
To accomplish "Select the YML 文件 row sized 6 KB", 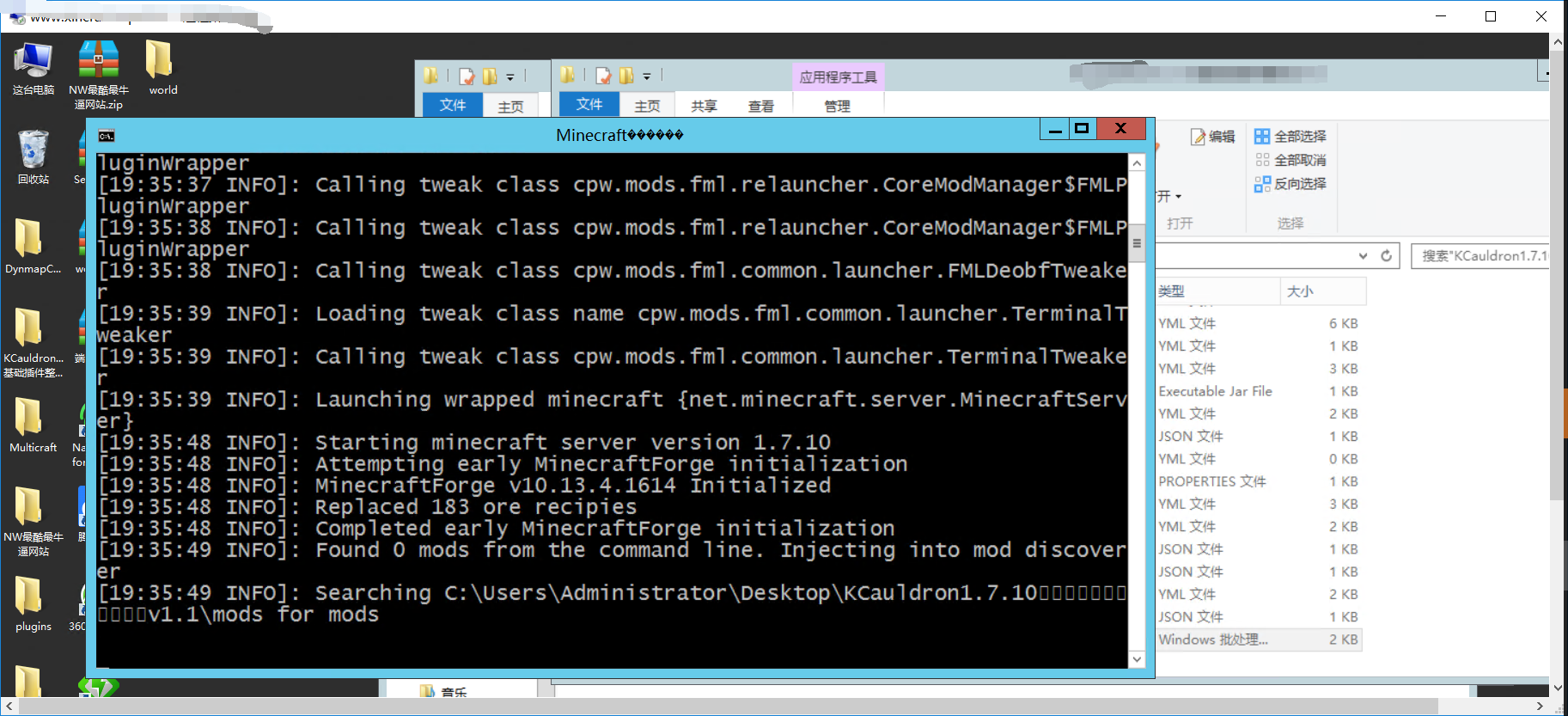I will 1259,323.
